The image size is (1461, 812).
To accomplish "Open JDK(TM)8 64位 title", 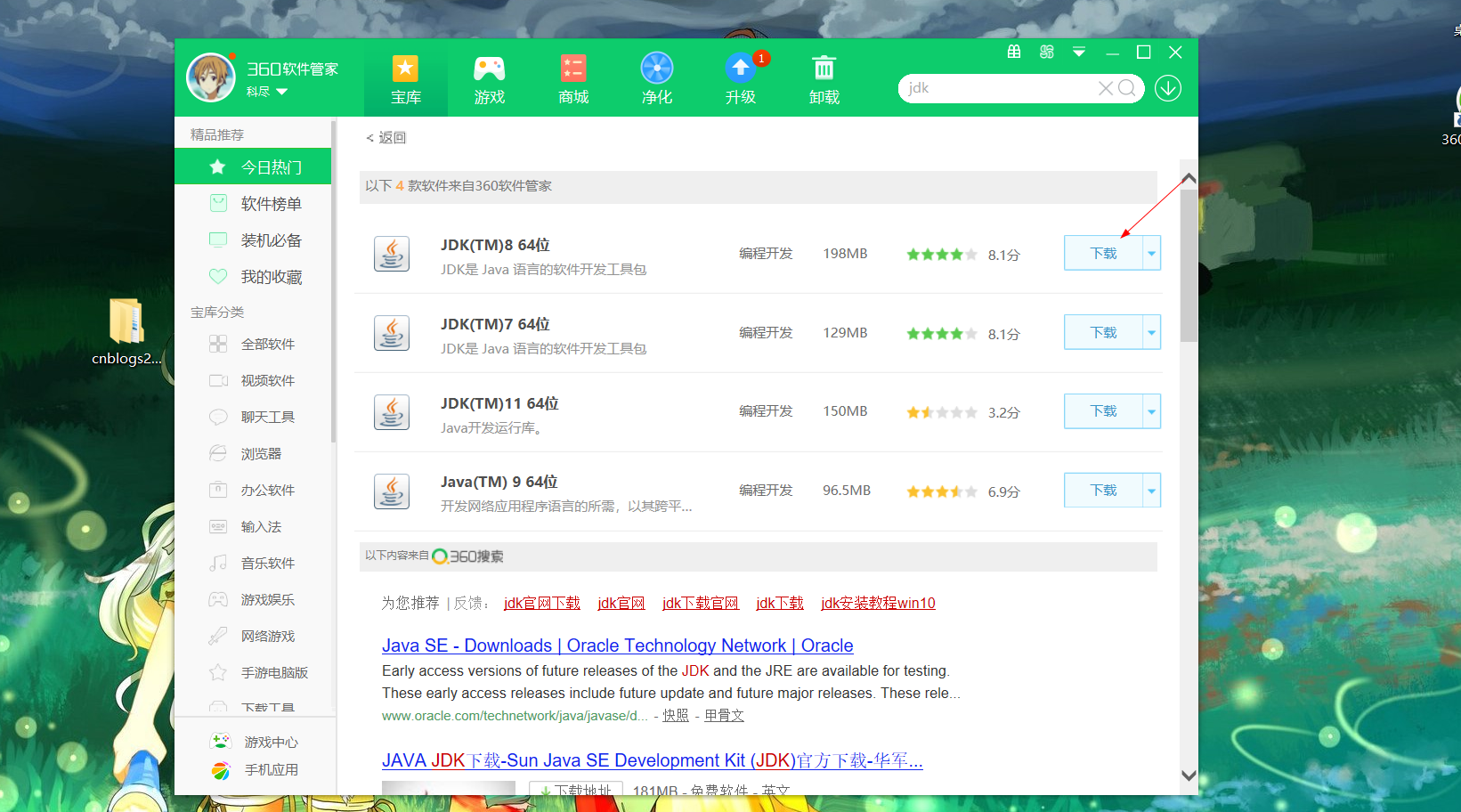I will tap(495, 245).
